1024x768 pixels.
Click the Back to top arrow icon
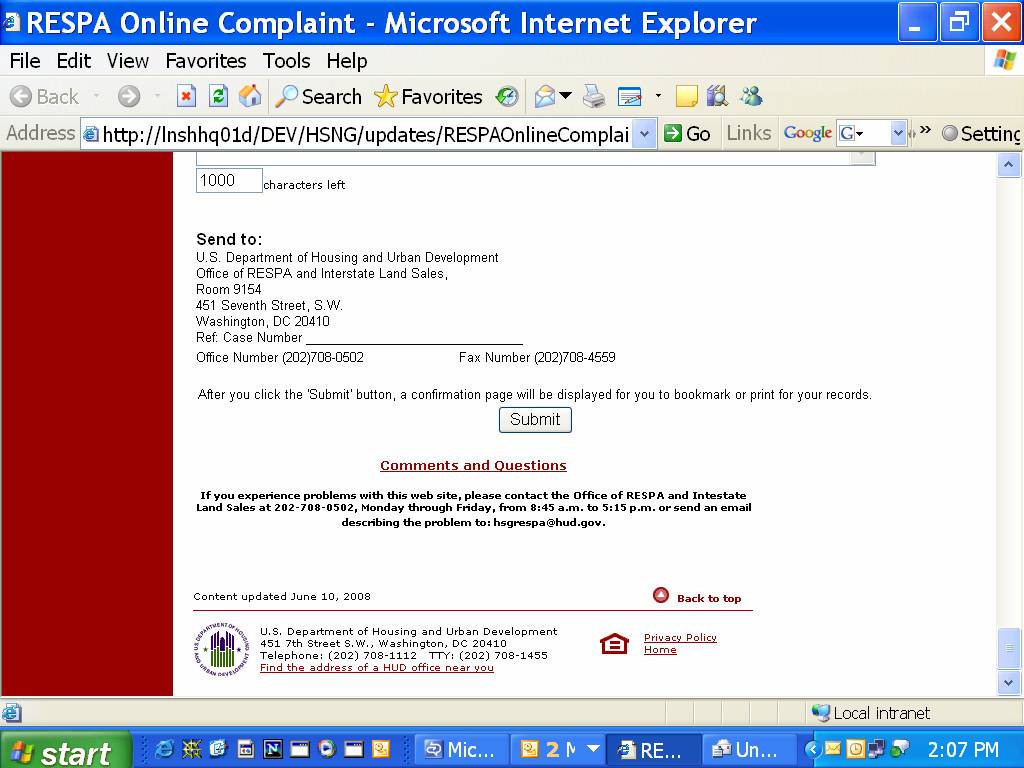661,595
